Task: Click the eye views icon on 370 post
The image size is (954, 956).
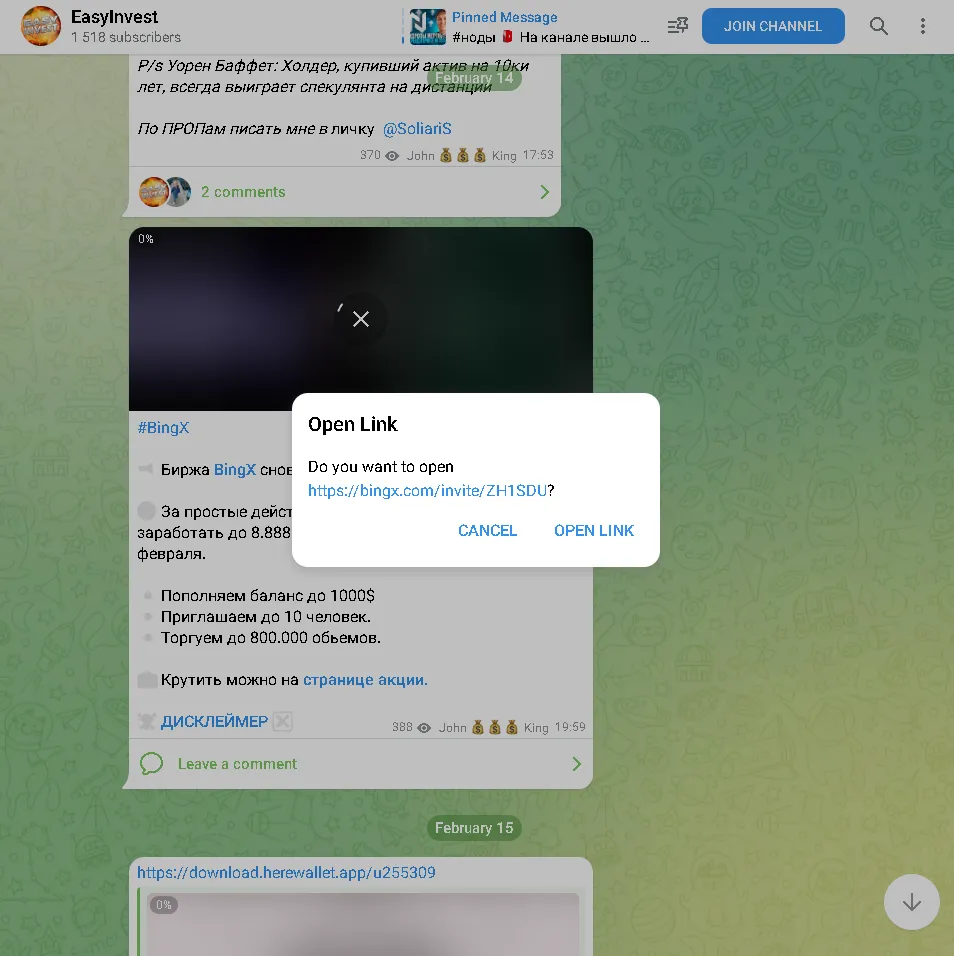Action: tap(392, 156)
